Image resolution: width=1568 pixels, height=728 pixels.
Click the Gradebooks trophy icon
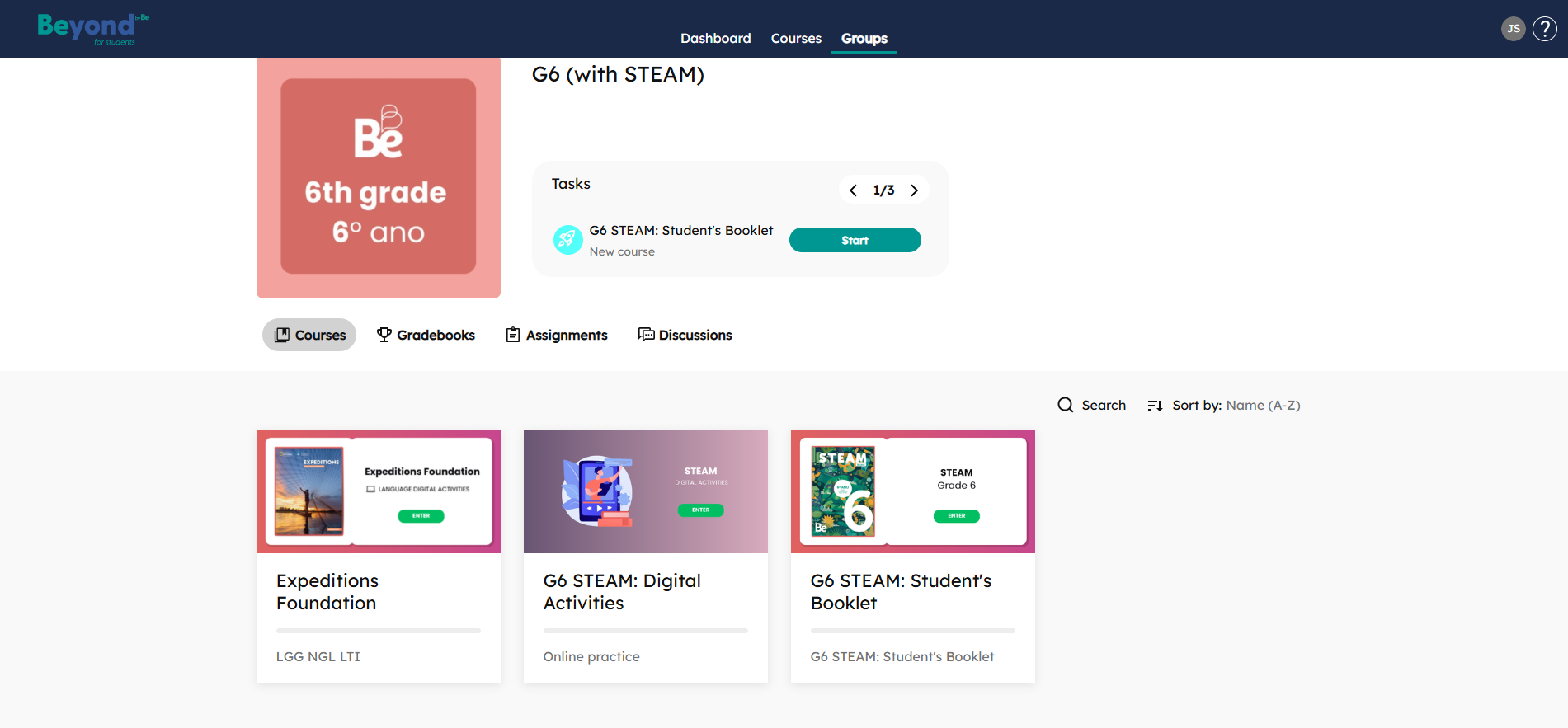click(384, 335)
